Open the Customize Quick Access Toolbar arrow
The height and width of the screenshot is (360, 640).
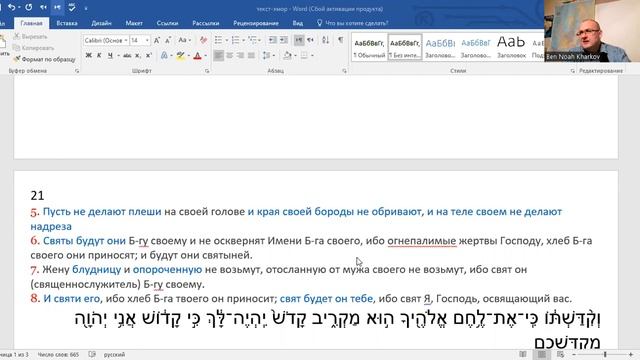click(x=86, y=8)
